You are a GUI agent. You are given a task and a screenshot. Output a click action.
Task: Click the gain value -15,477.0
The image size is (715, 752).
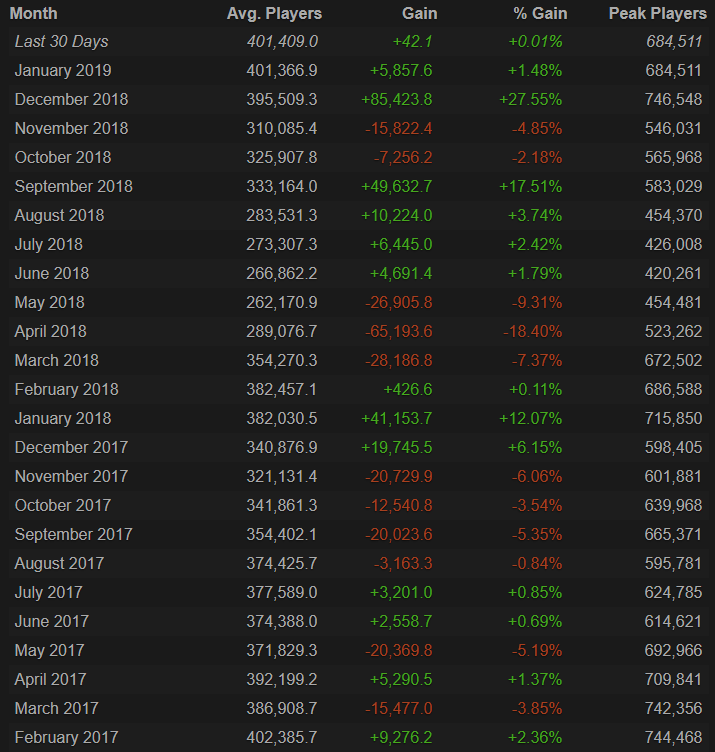tap(399, 708)
